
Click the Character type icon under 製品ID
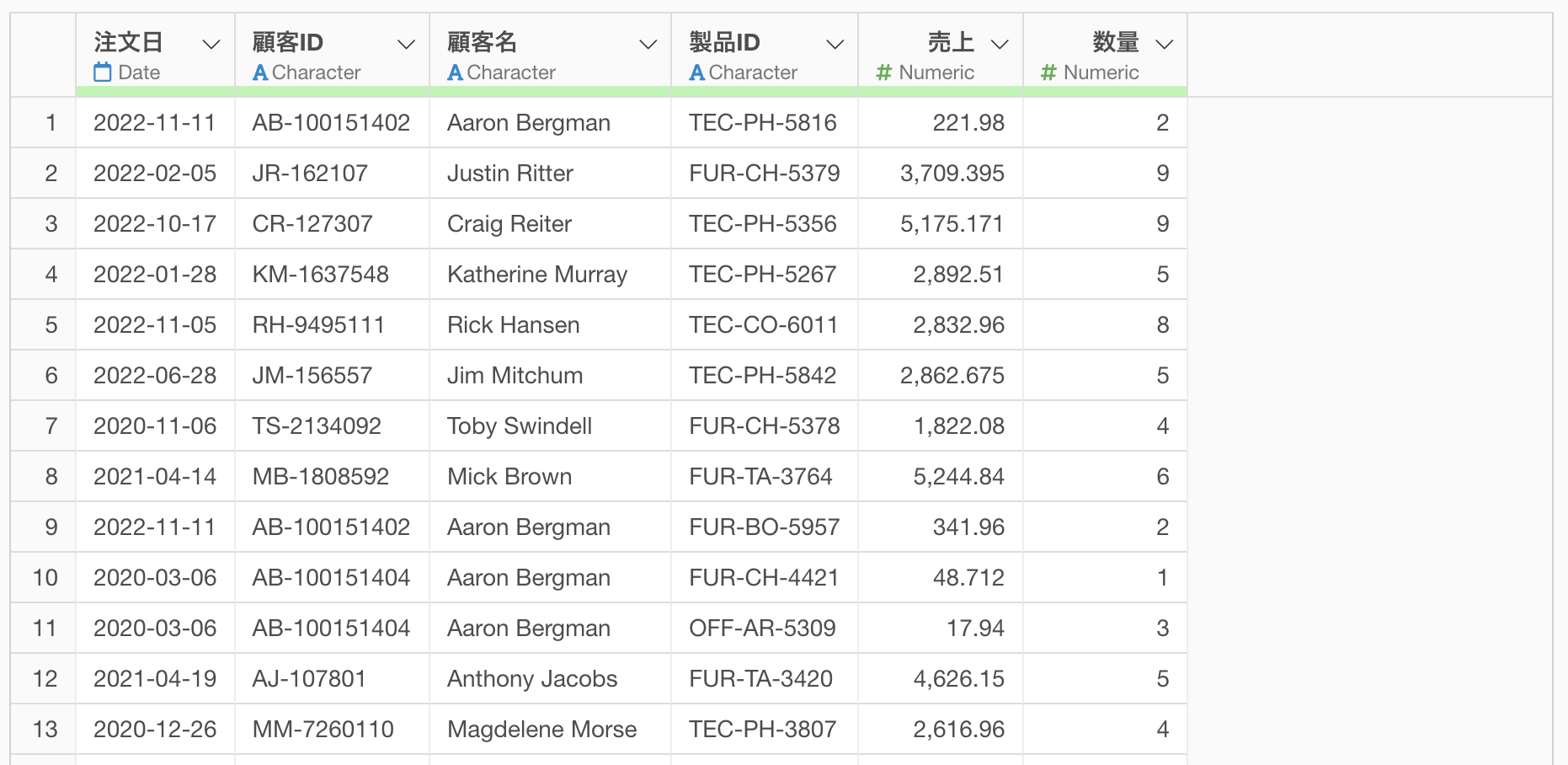697,73
